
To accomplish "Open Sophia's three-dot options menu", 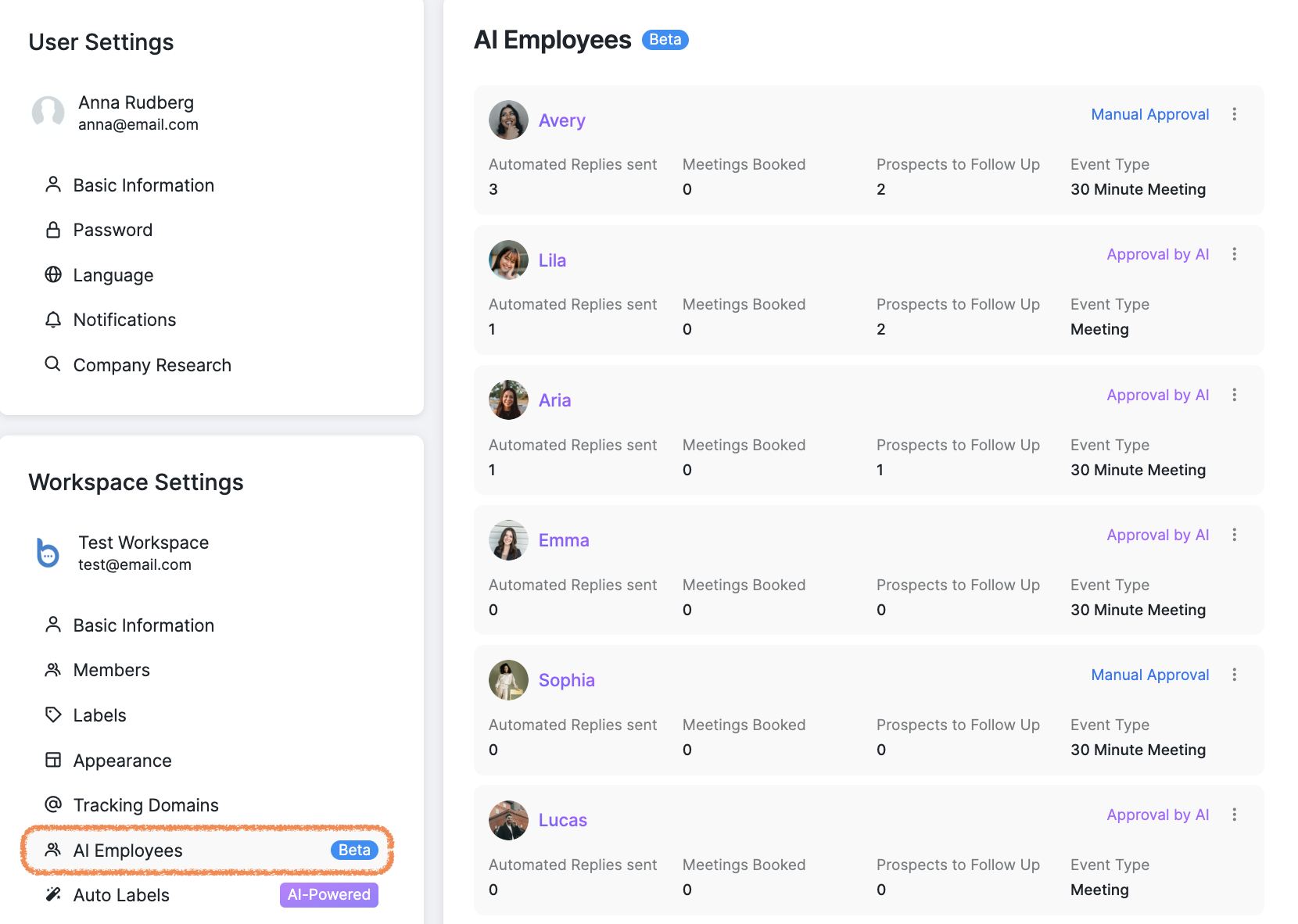I will pyautogui.click(x=1235, y=675).
